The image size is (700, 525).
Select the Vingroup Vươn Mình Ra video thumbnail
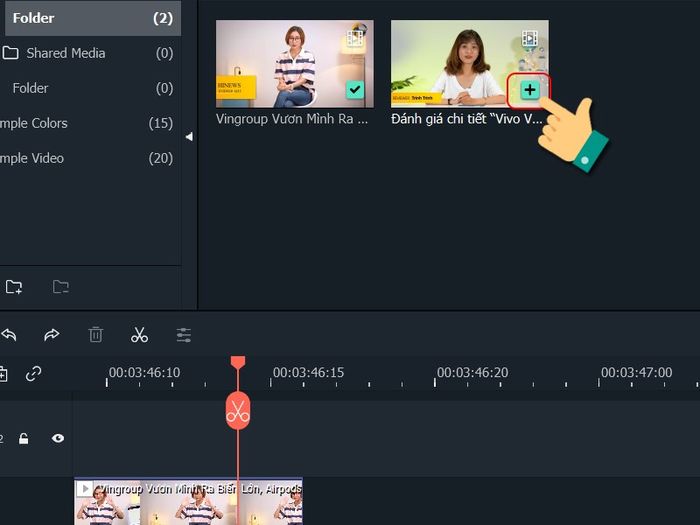[x=295, y=63]
